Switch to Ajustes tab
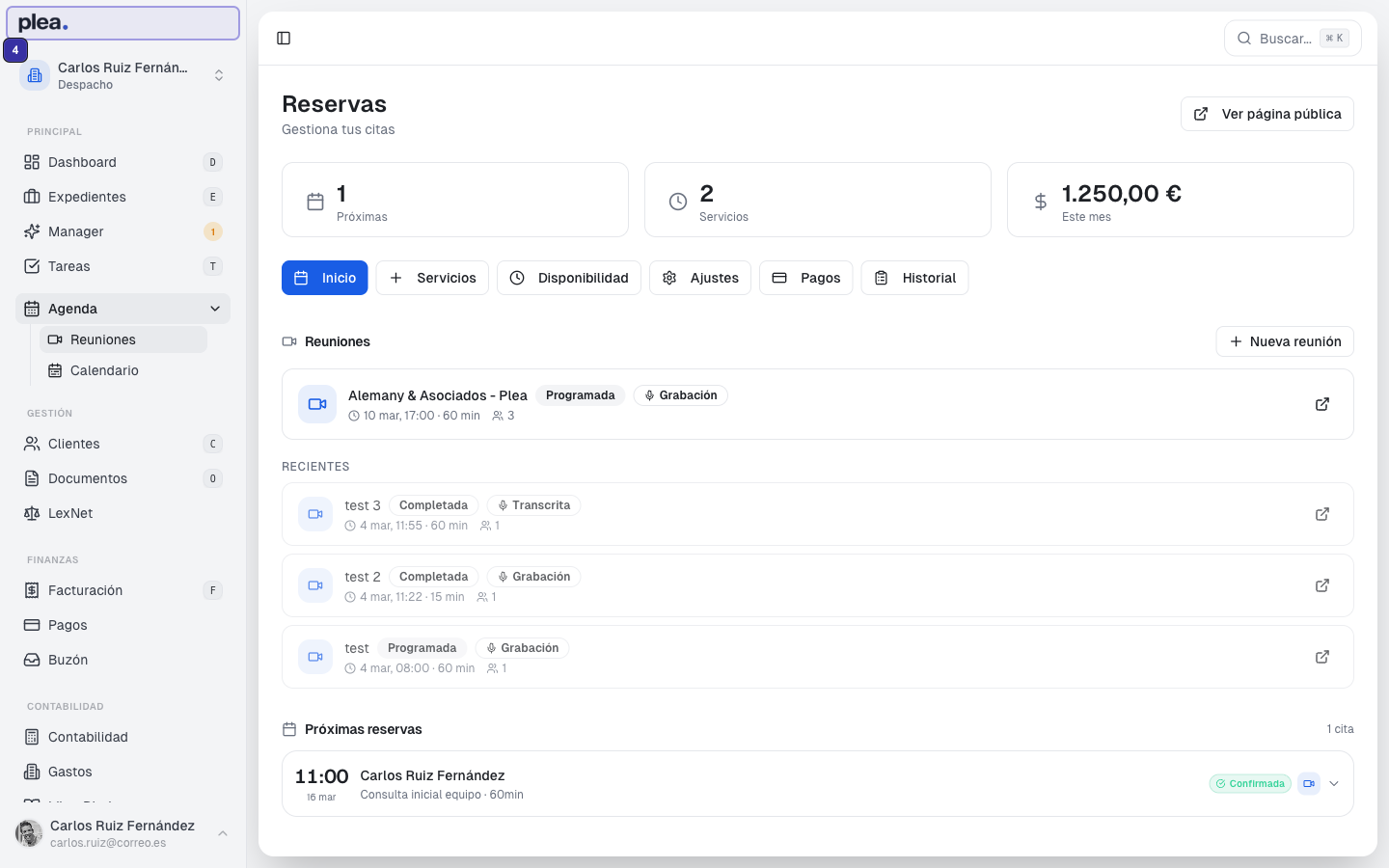Screen dimensions: 1389x868 pos(700,278)
